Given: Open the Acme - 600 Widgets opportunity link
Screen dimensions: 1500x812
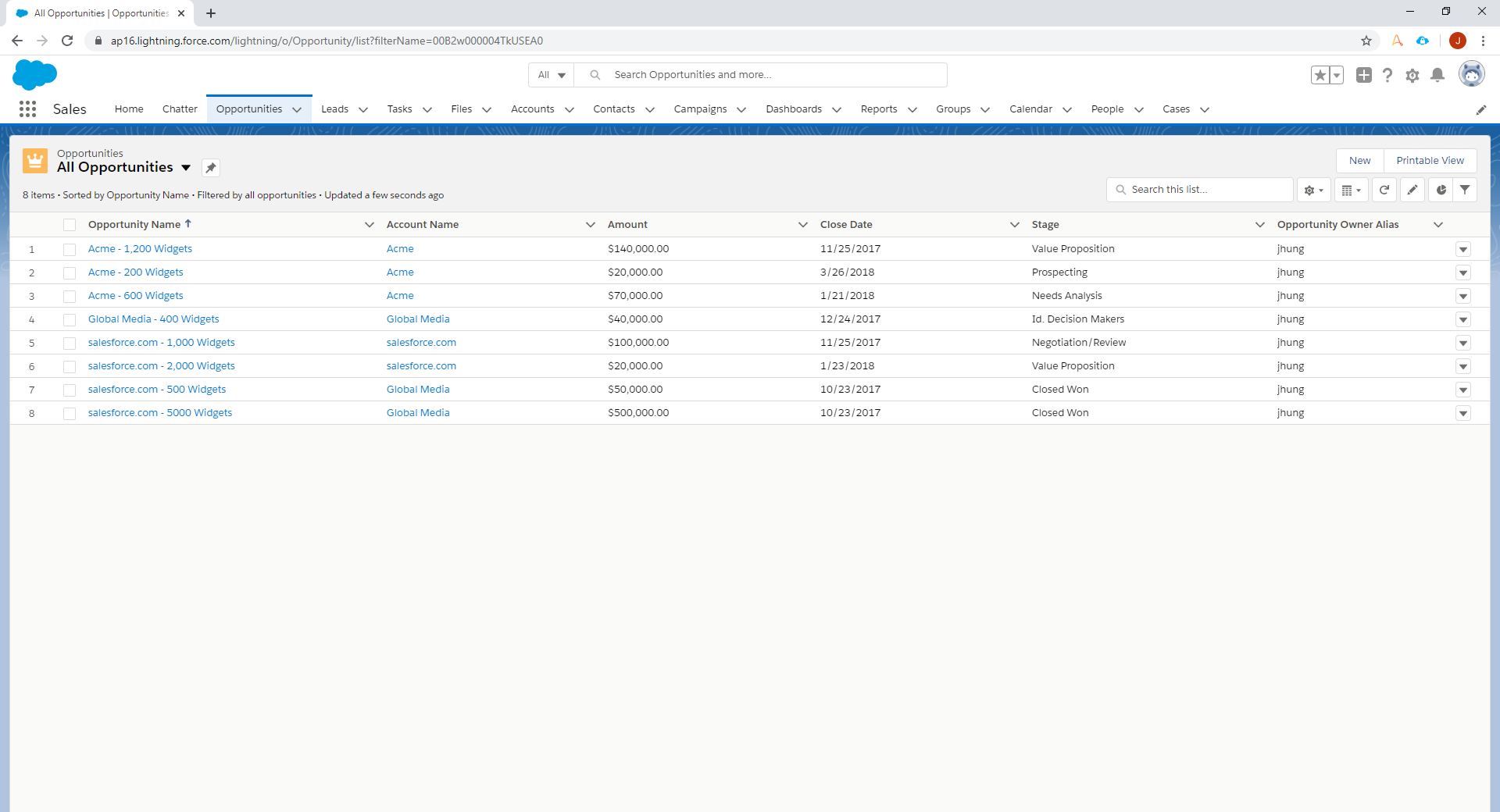Looking at the screenshot, I should [x=136, y=296].
